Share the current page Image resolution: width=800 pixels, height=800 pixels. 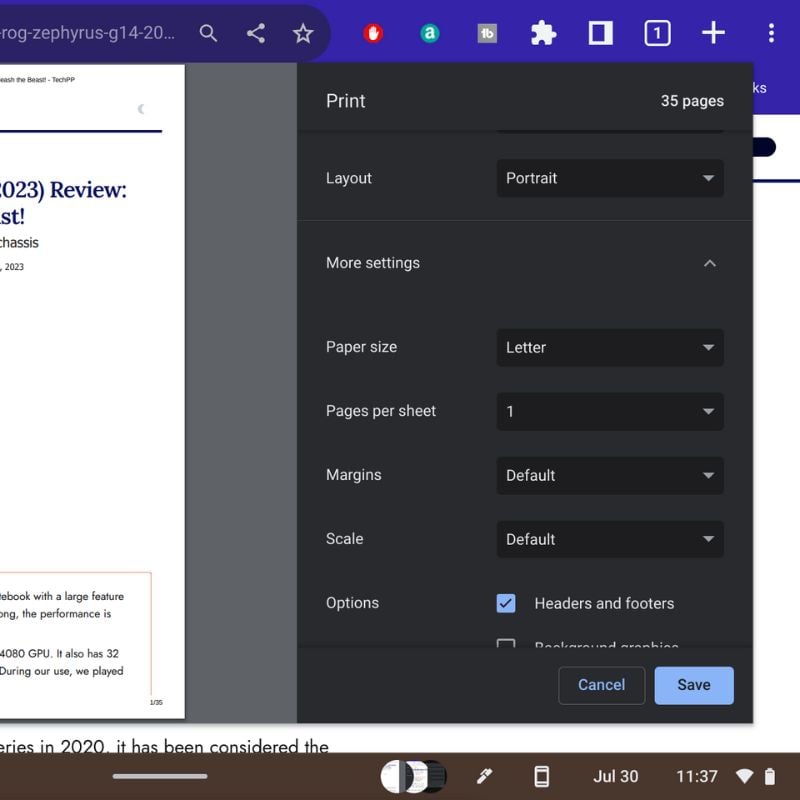tap(255, 32)
